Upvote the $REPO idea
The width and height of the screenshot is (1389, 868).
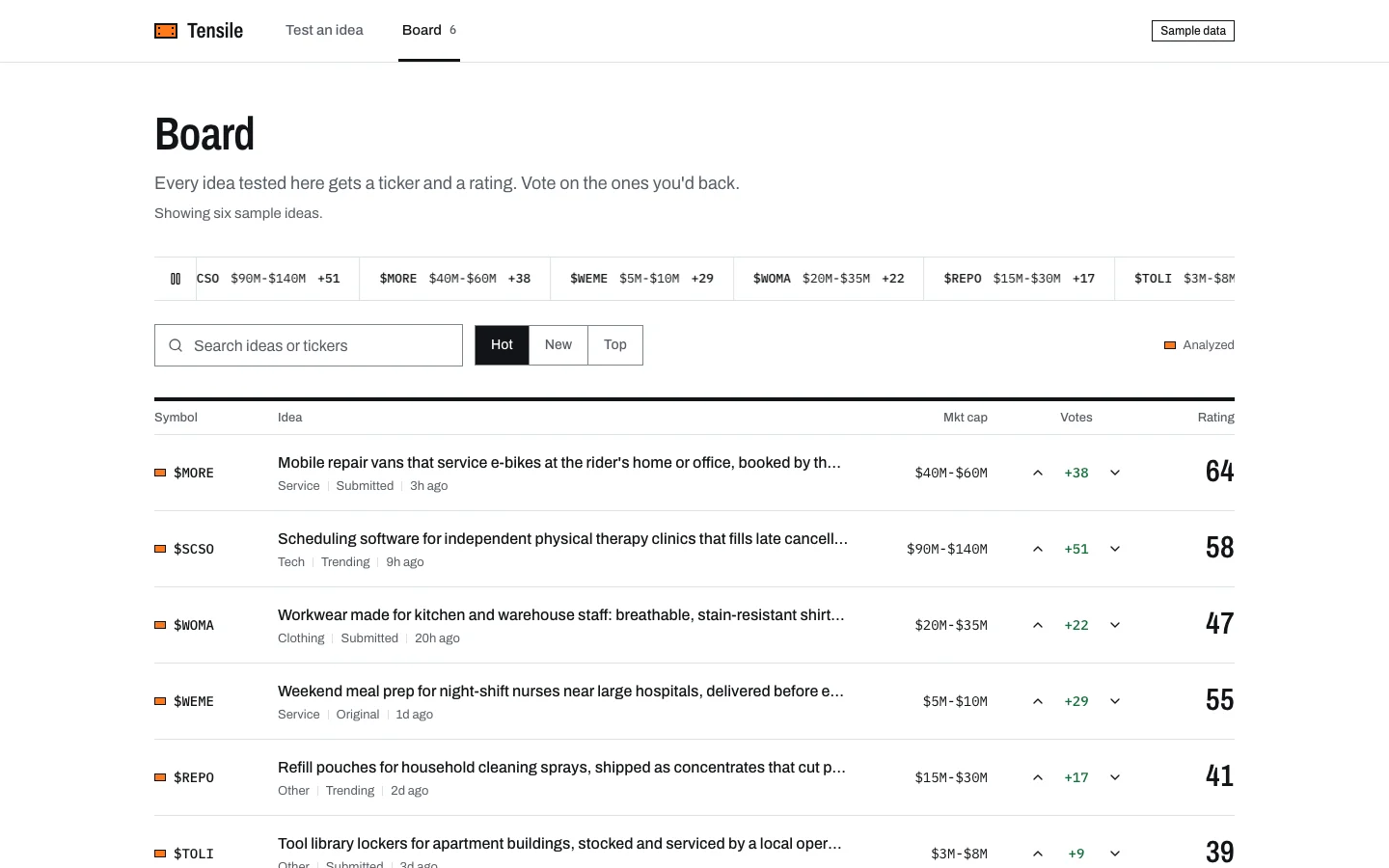point(1038,777)
